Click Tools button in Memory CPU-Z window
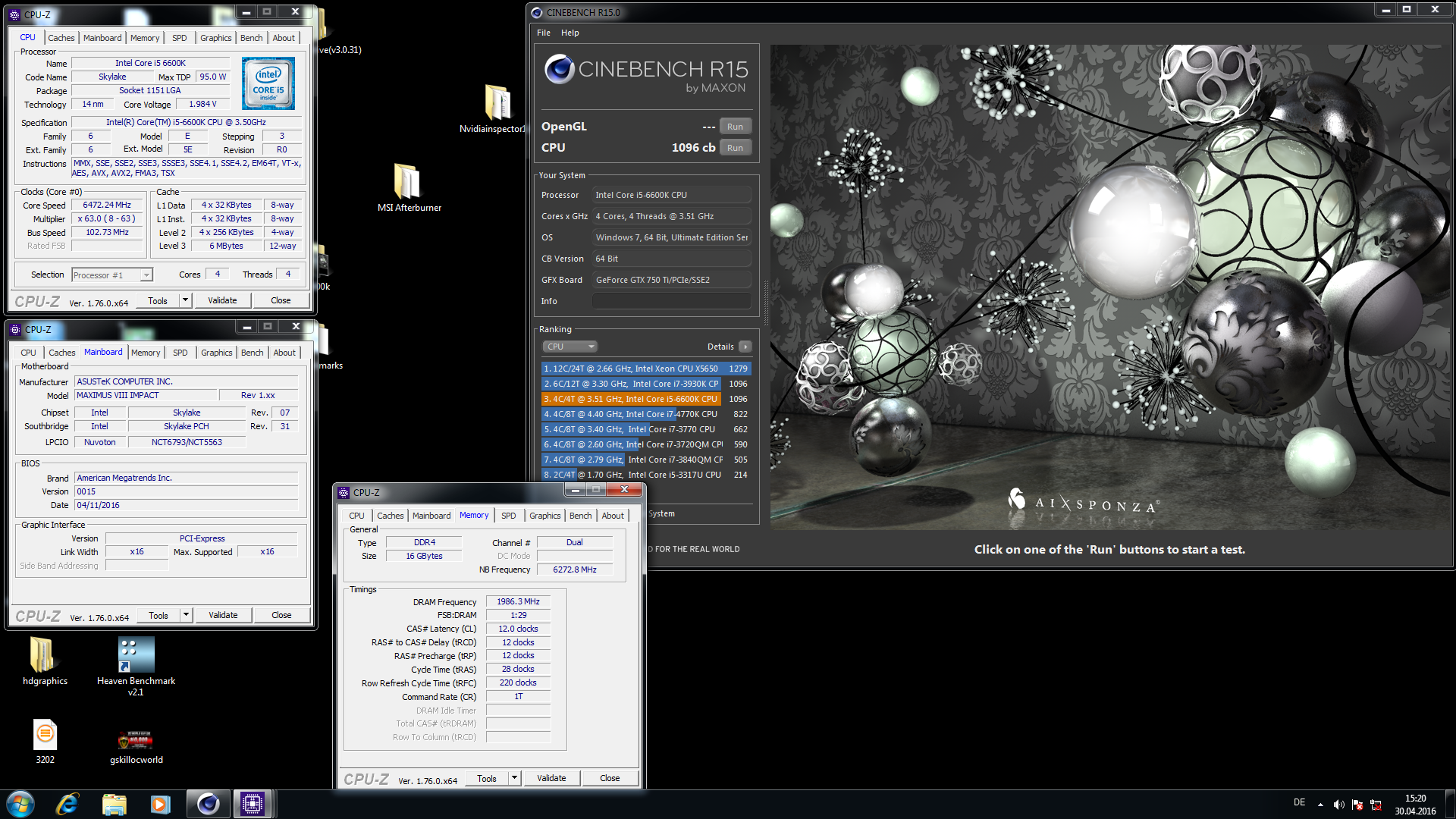The width and height of the screenshot is (1456, 819). (487, 778)
